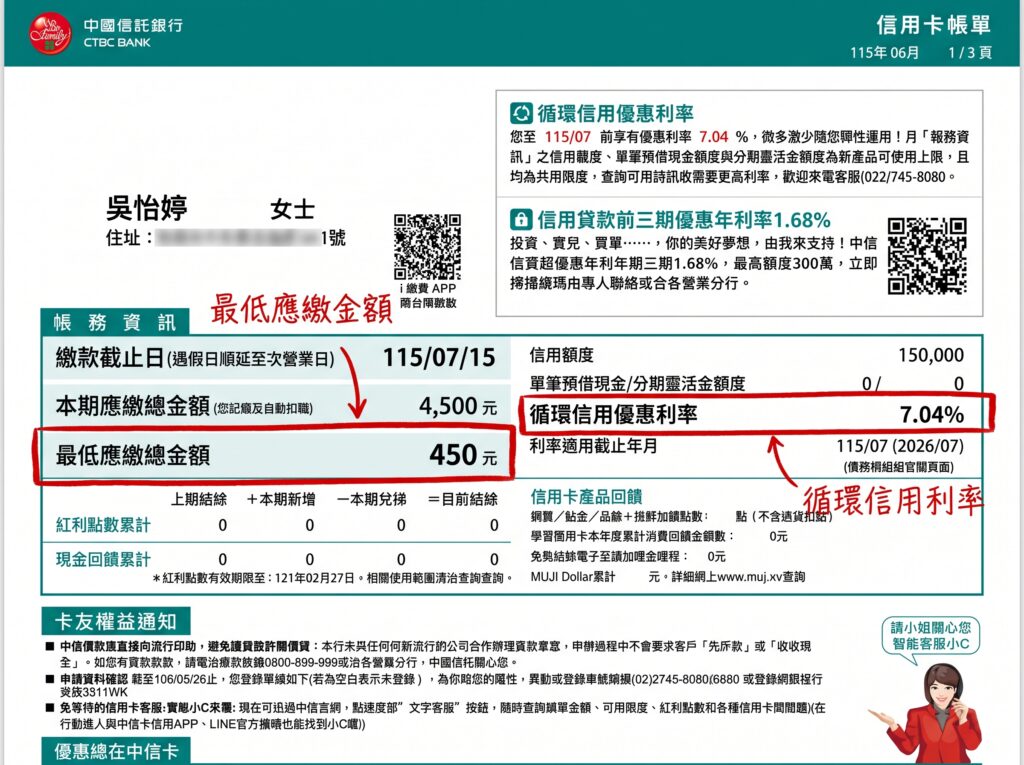Image resolution: width=1024 pixels, height=765 pixels.
Task: Click the 信用貸款前三期優惠年利率1.68% heading
Action: (684, 220)
